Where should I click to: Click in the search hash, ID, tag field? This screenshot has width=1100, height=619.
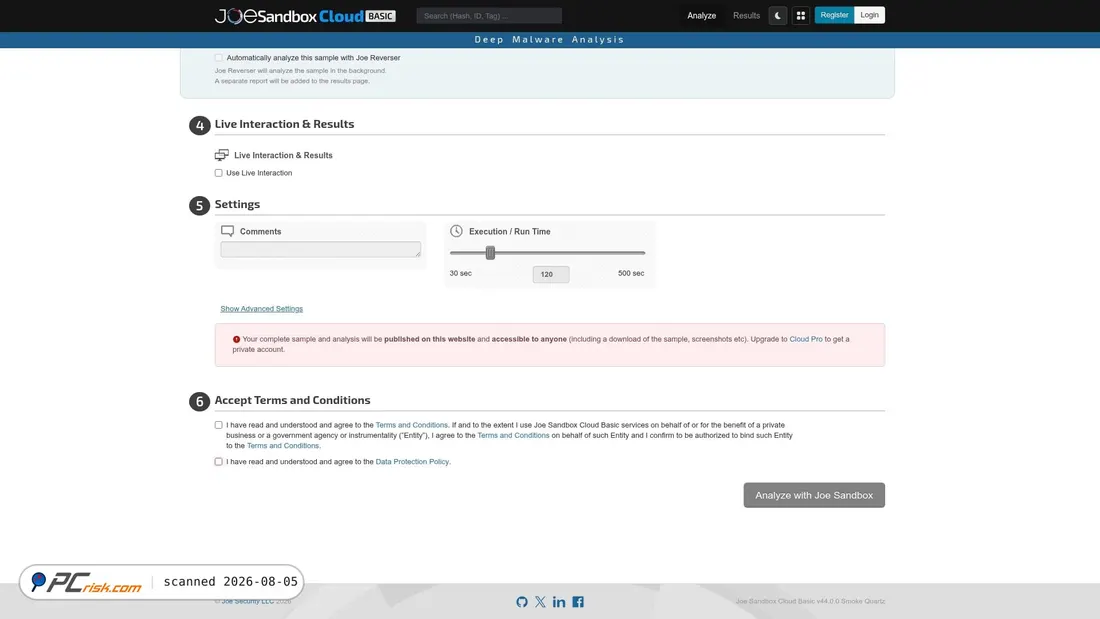tap(489, 15)
